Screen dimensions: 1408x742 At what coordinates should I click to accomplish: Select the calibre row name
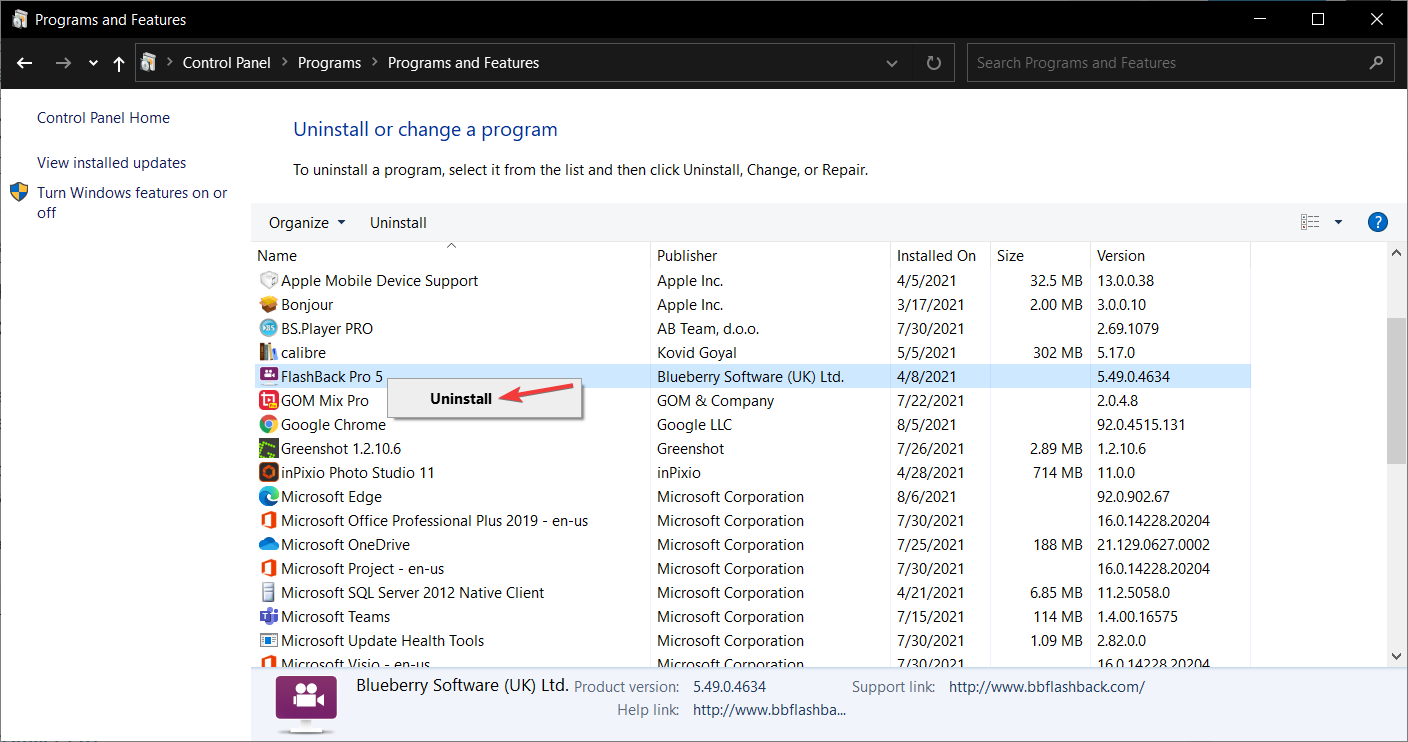(x=303, y=353)
